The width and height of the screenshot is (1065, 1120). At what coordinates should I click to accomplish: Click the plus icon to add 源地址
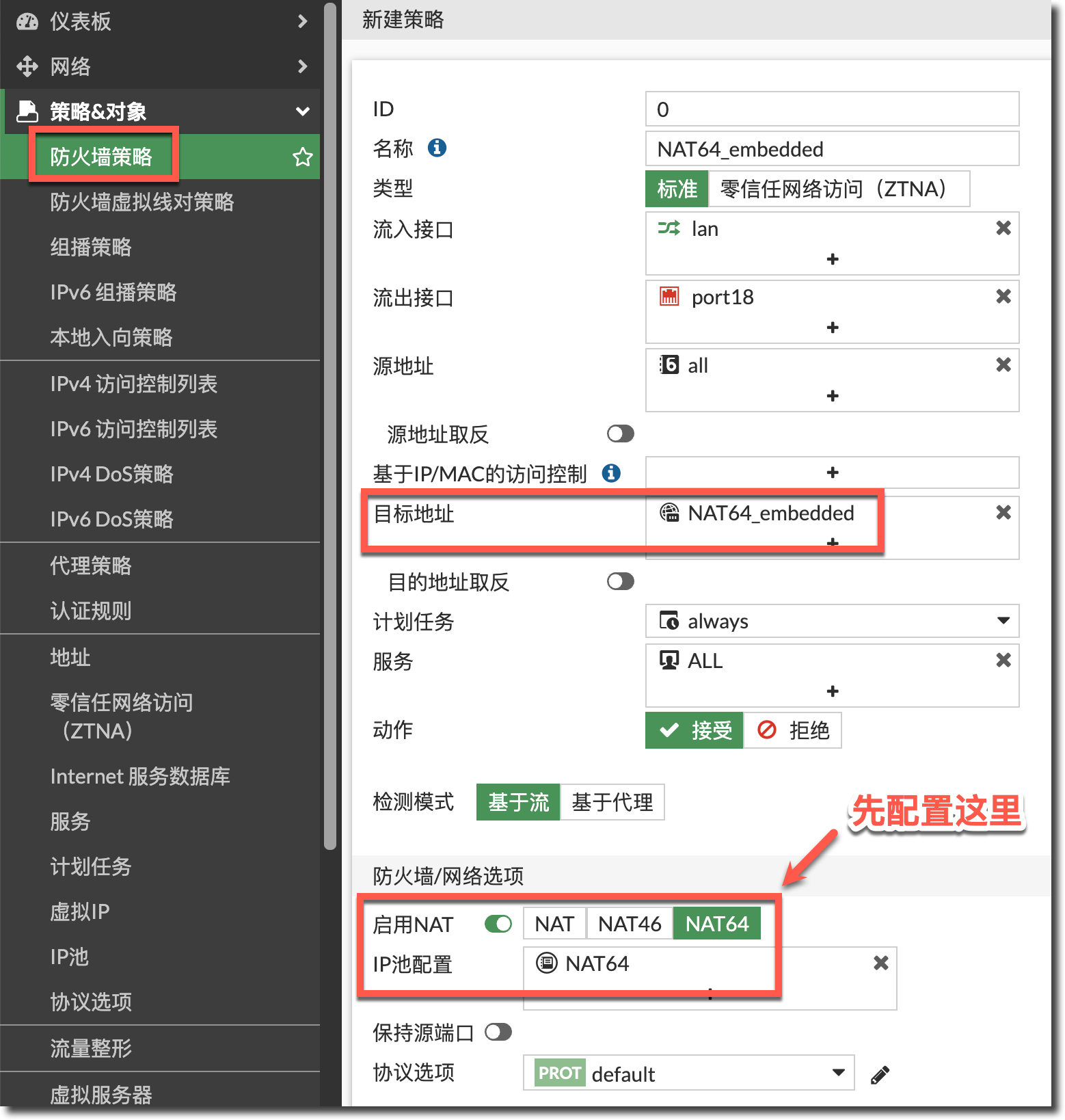[832, 396]
